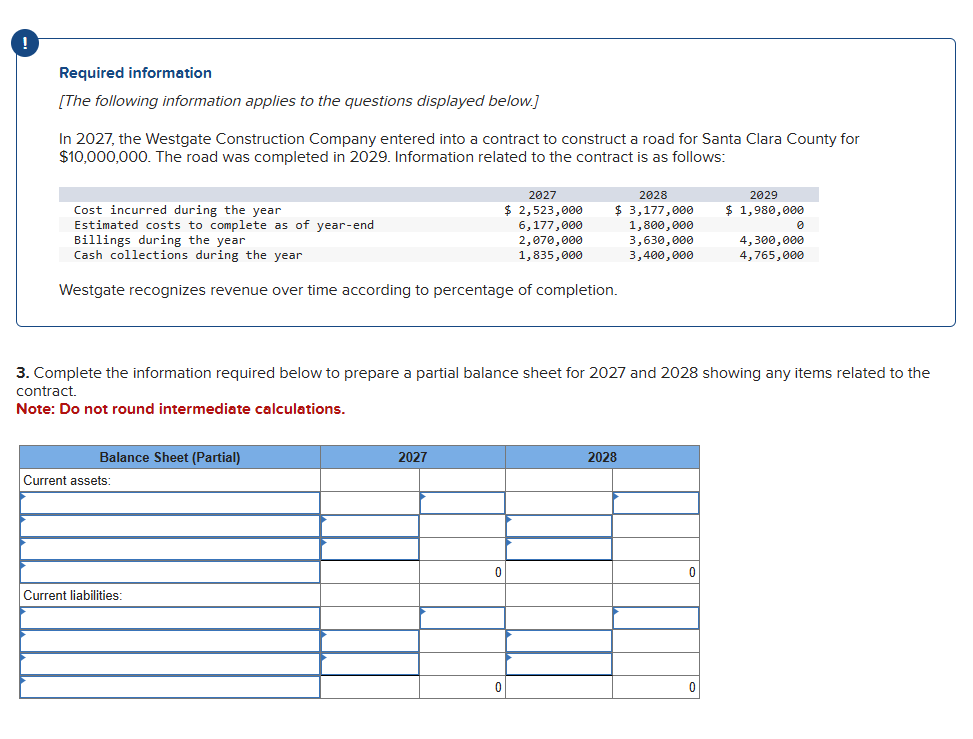This screenshot has height=739, width=973.
Task: Select the 2028 amount field in first assets row
Action: (655, 503)
